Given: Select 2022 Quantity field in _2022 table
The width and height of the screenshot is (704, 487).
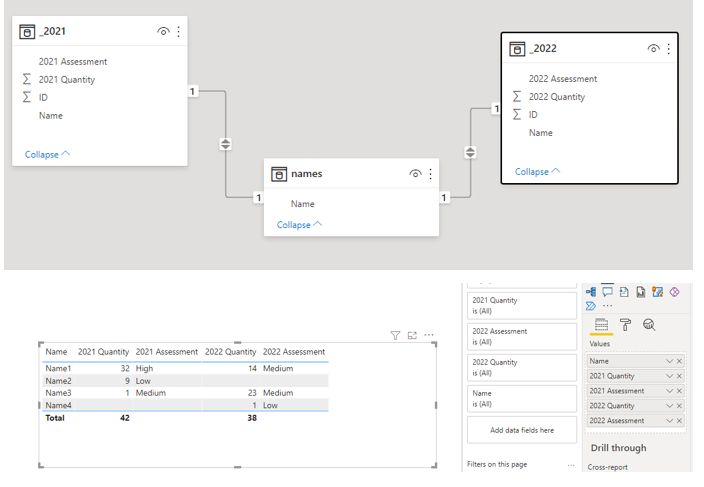Looking at the screenshot, I should click(x=557, y=97).
